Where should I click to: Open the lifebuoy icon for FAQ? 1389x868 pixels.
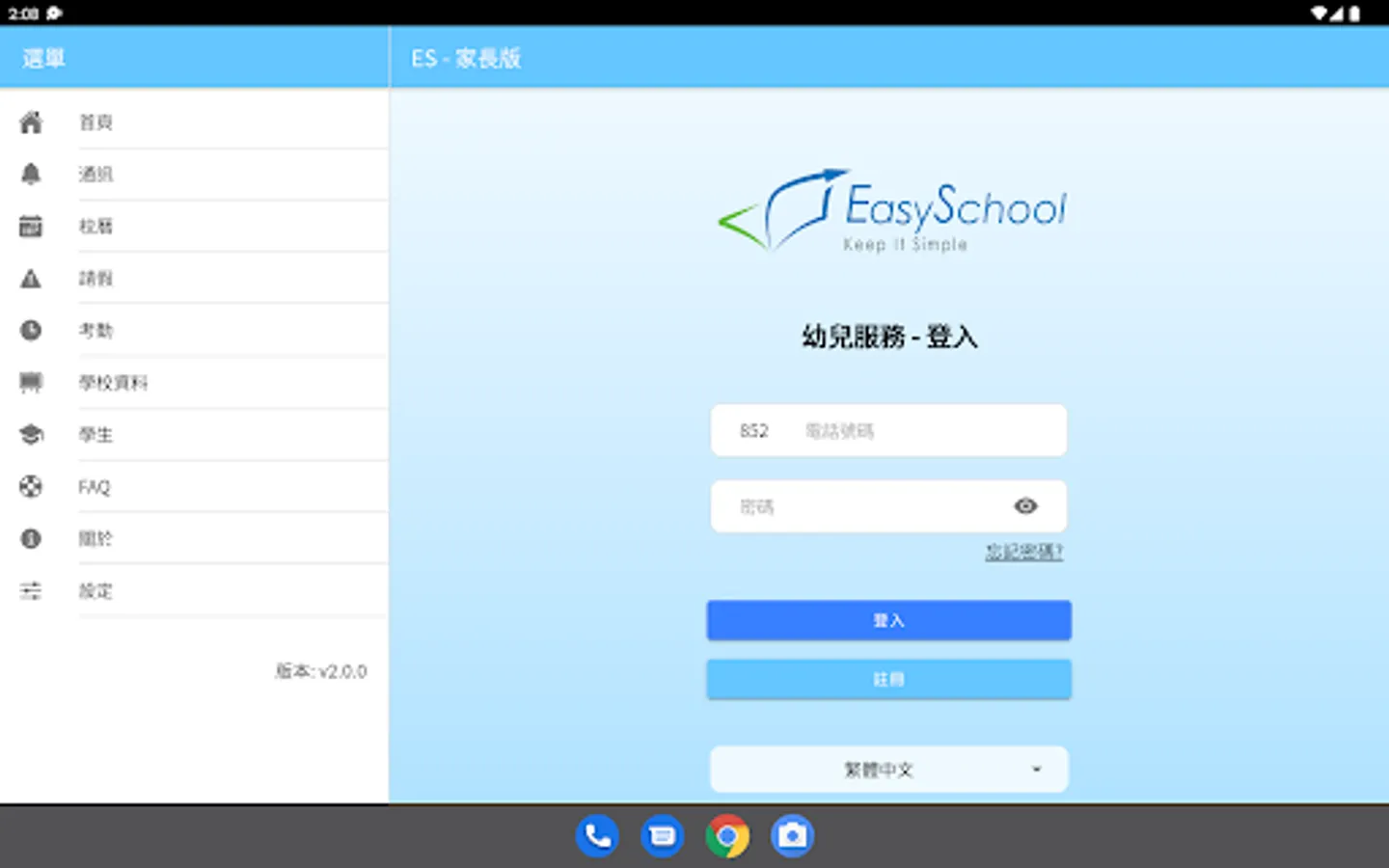coord(31,487)
